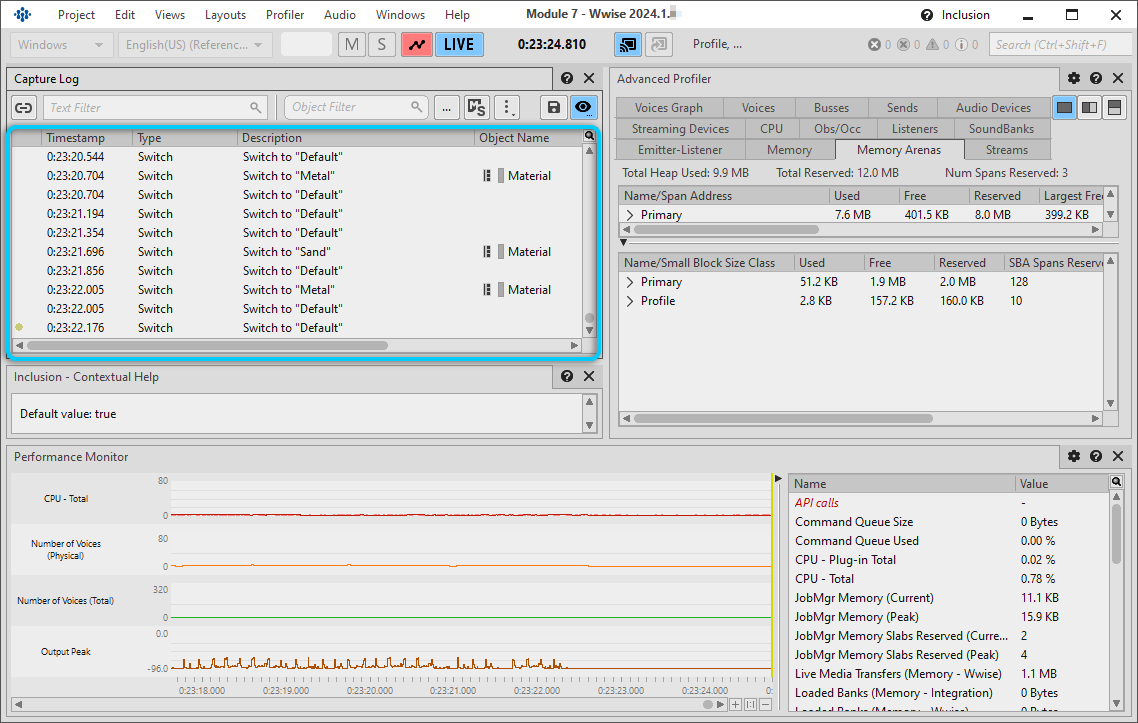Click the remote connection icon in the toolbar
Viewport: 1138px width, 723px height.
(627, 45)
